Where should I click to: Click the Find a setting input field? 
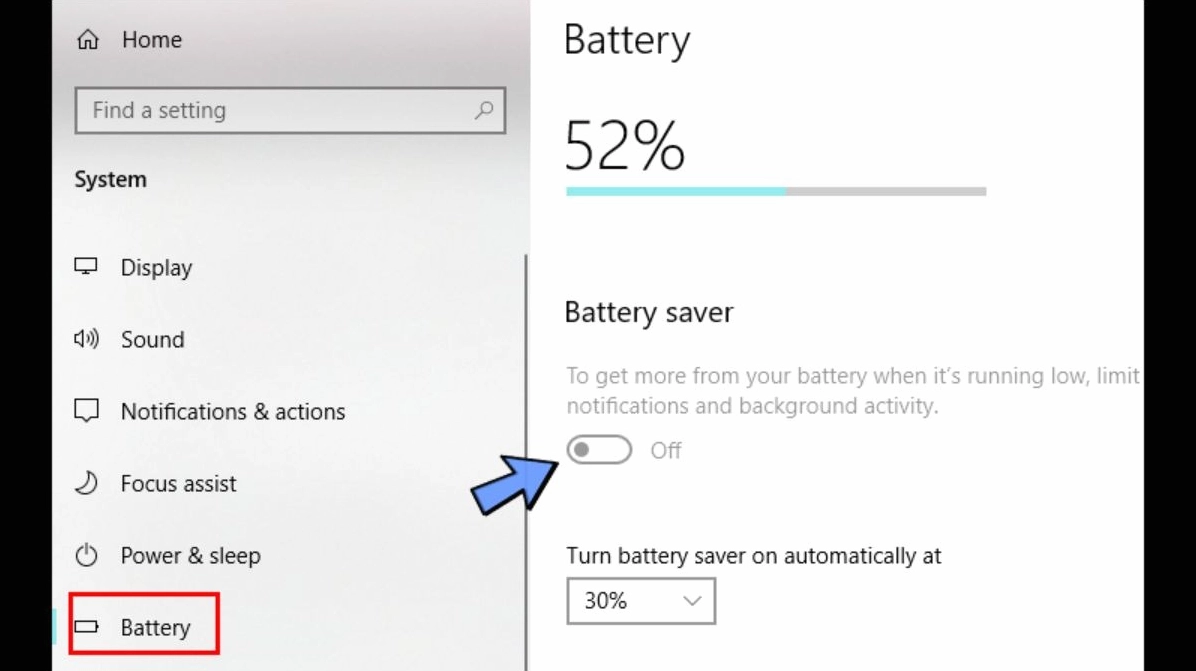click(x=250, y=110)
